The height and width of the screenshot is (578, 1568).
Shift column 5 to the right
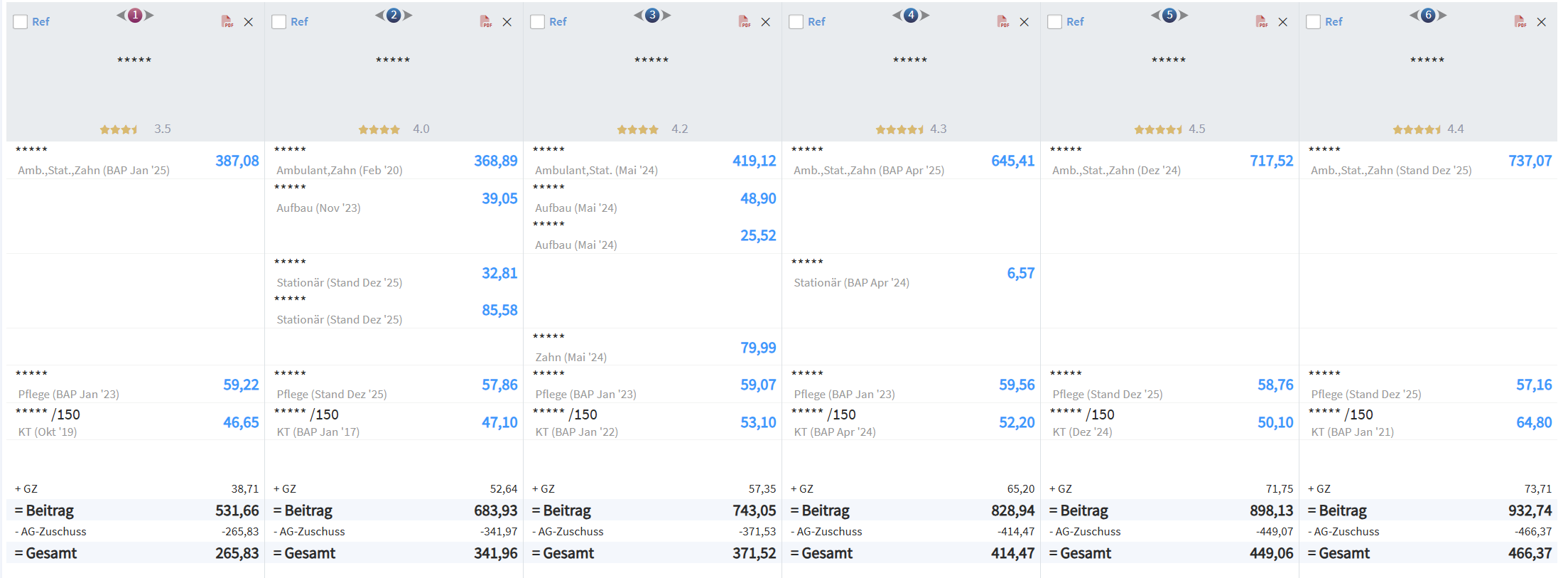[1184, 15]
